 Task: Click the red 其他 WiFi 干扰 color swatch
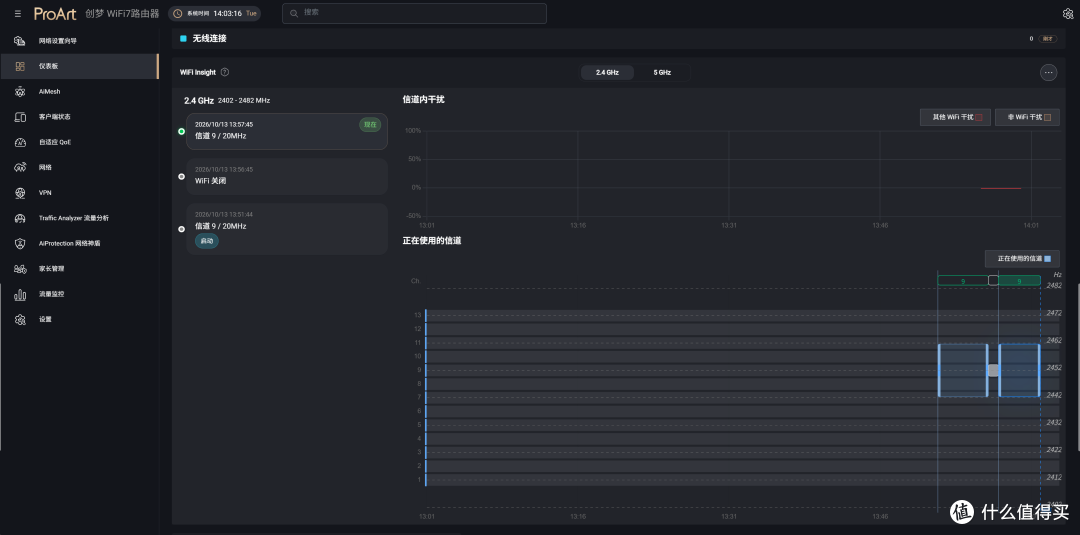tap(979, 118)
